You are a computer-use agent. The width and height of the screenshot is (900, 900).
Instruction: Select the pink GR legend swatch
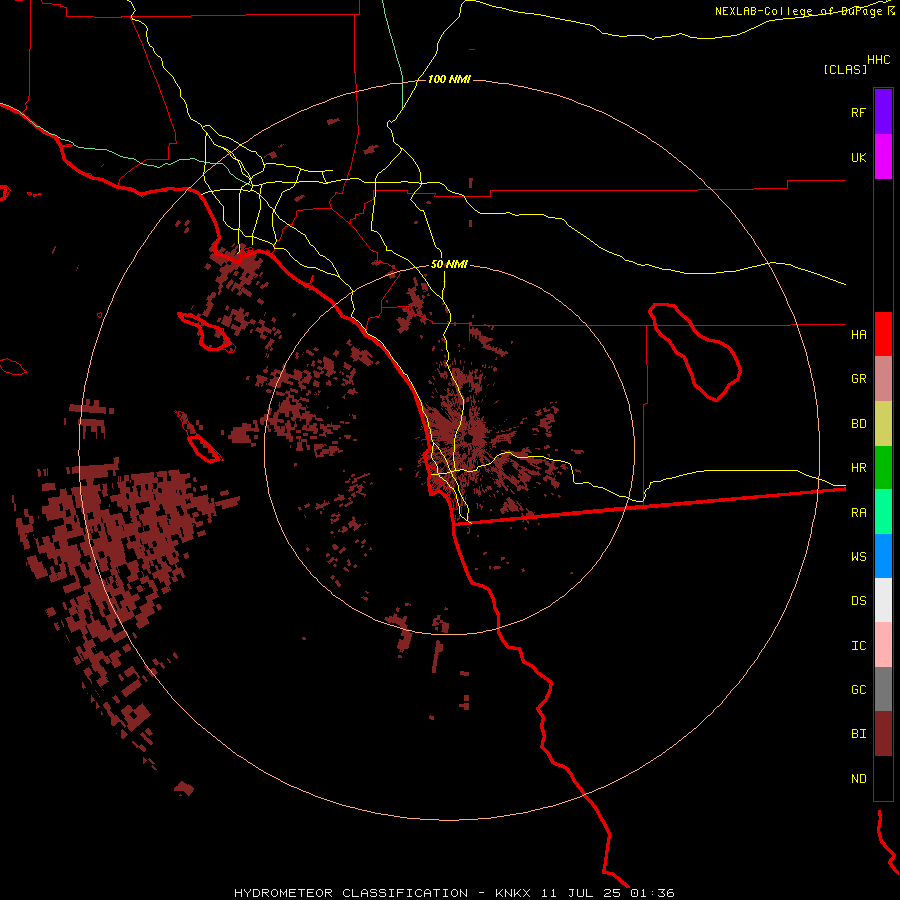[883, 379]
